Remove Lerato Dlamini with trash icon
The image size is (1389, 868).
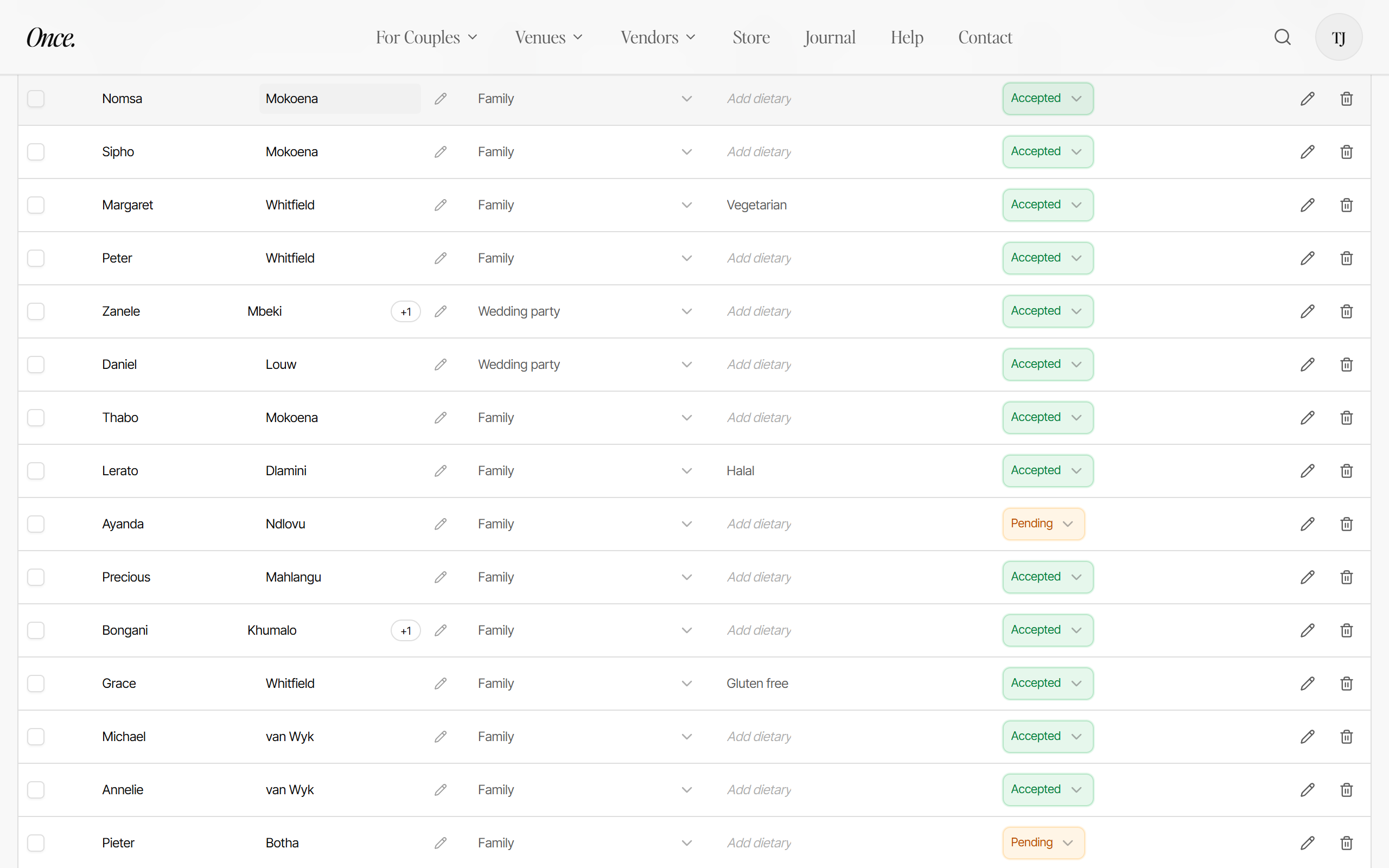pyautogui.click(x=1347, y=471)
